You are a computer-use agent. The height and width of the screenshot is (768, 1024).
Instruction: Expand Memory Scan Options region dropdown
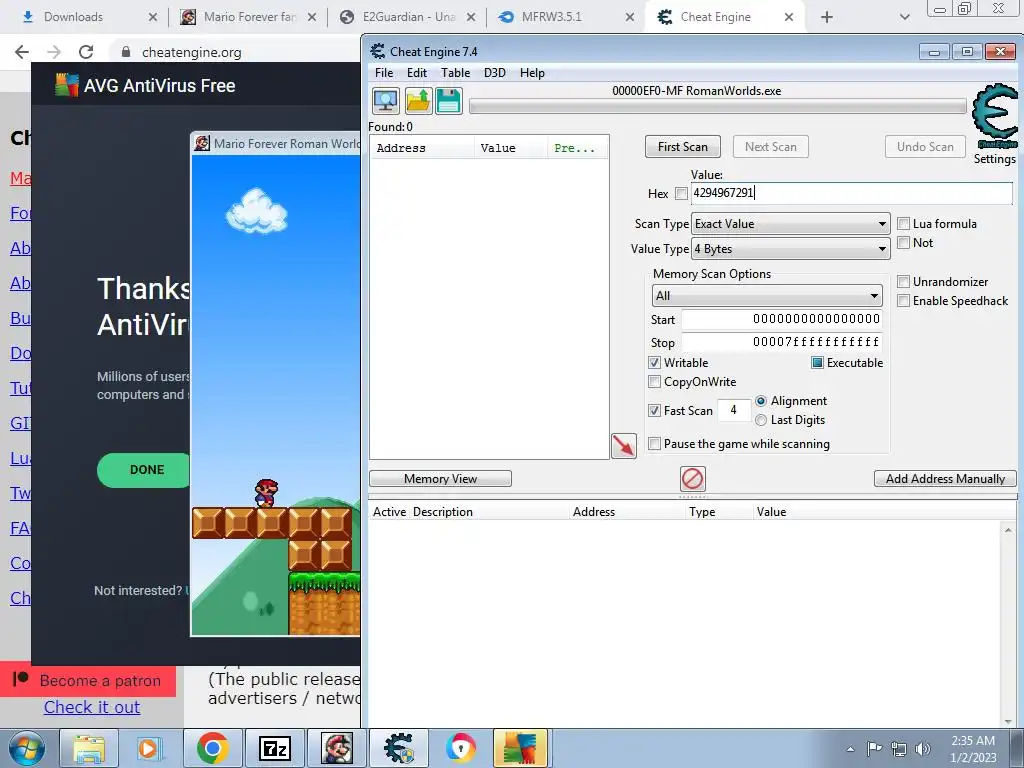tap(767, 296)
